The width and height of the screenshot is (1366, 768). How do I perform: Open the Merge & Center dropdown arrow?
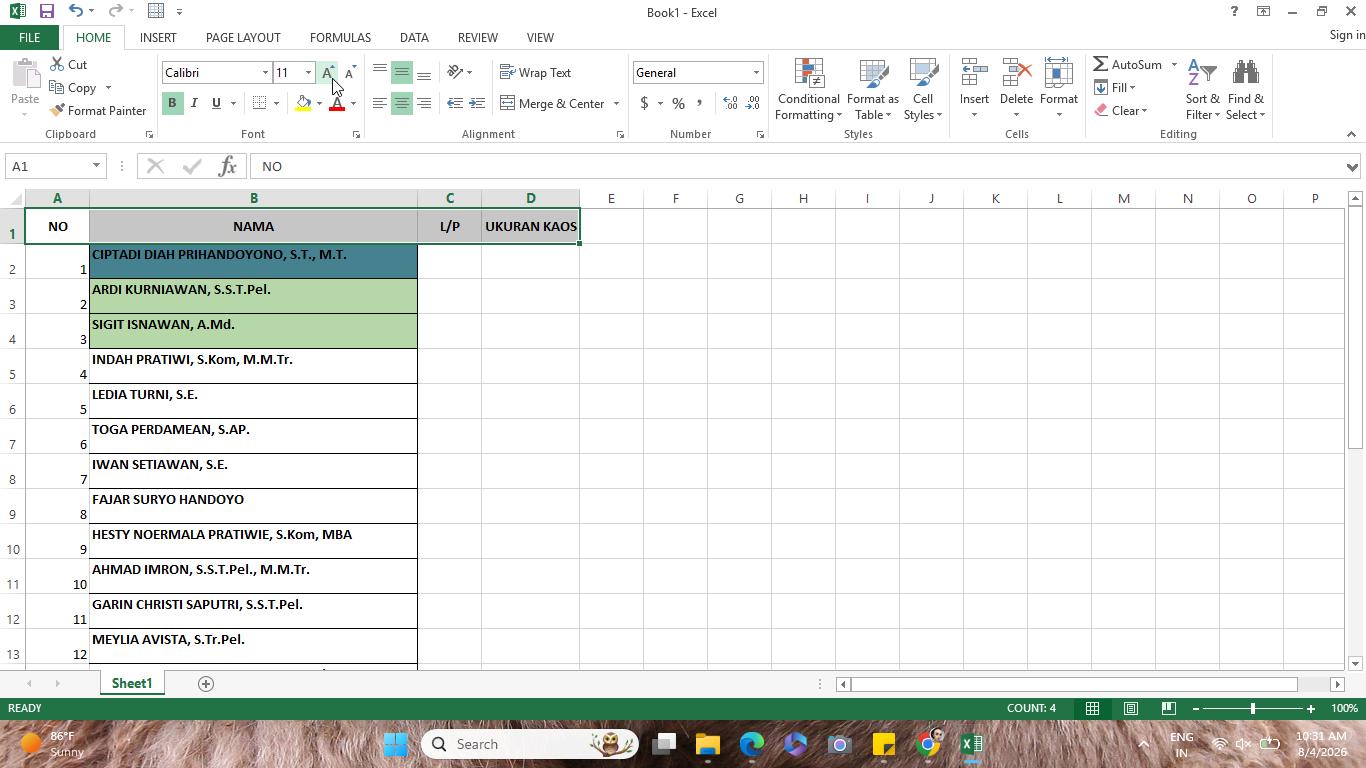tap(616, 103)
